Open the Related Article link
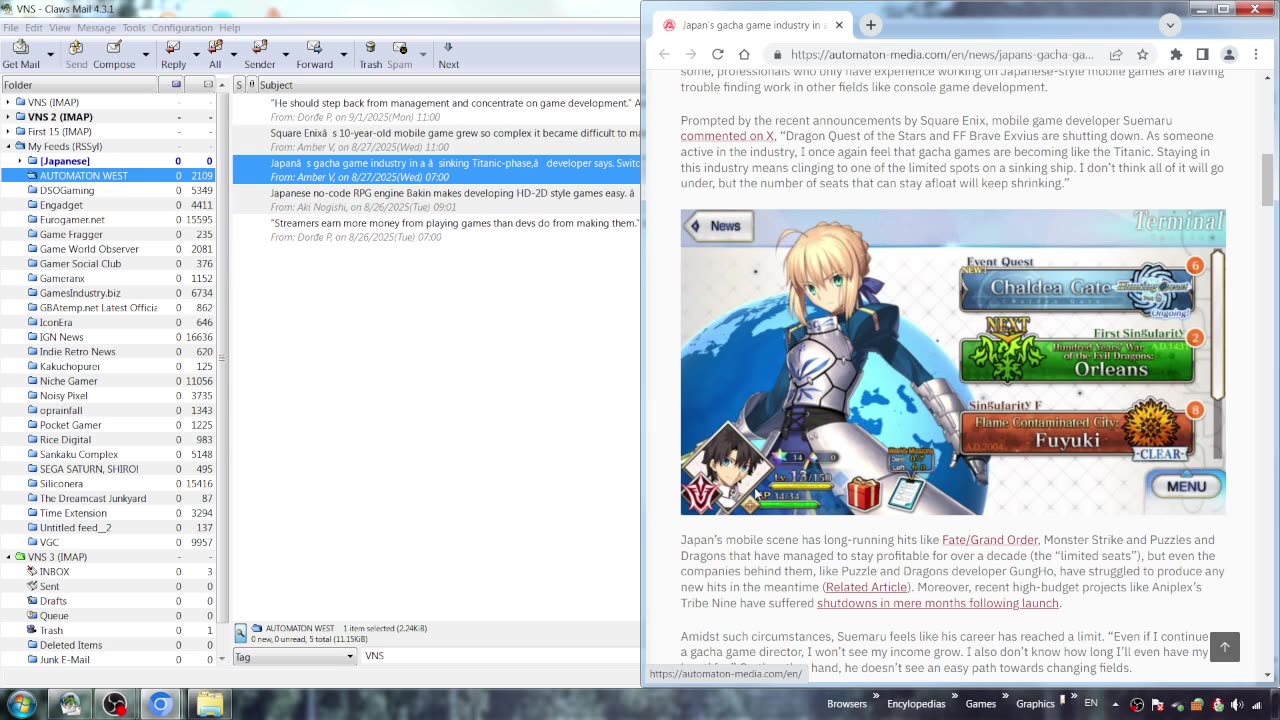The width and height of the screenshot is (1280, 720). click(x=866, y=587)
